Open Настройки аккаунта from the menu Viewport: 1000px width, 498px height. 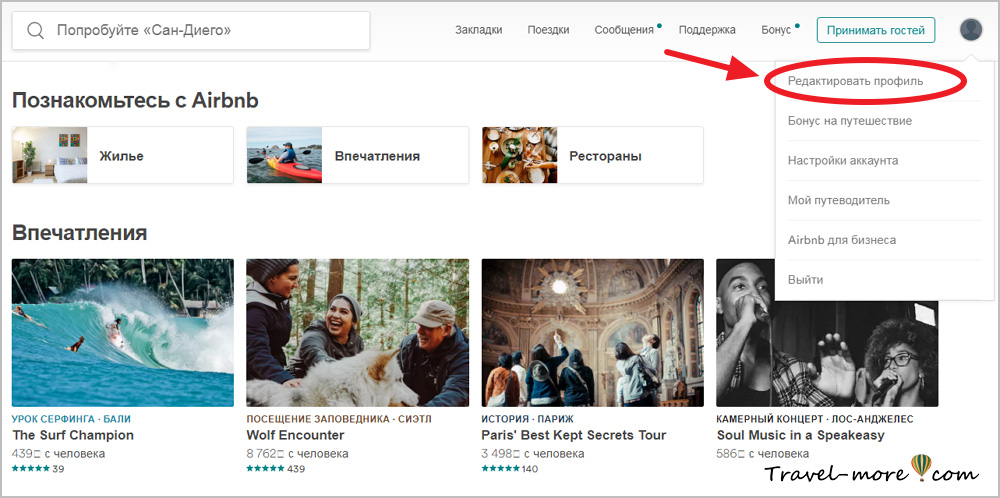842,160
